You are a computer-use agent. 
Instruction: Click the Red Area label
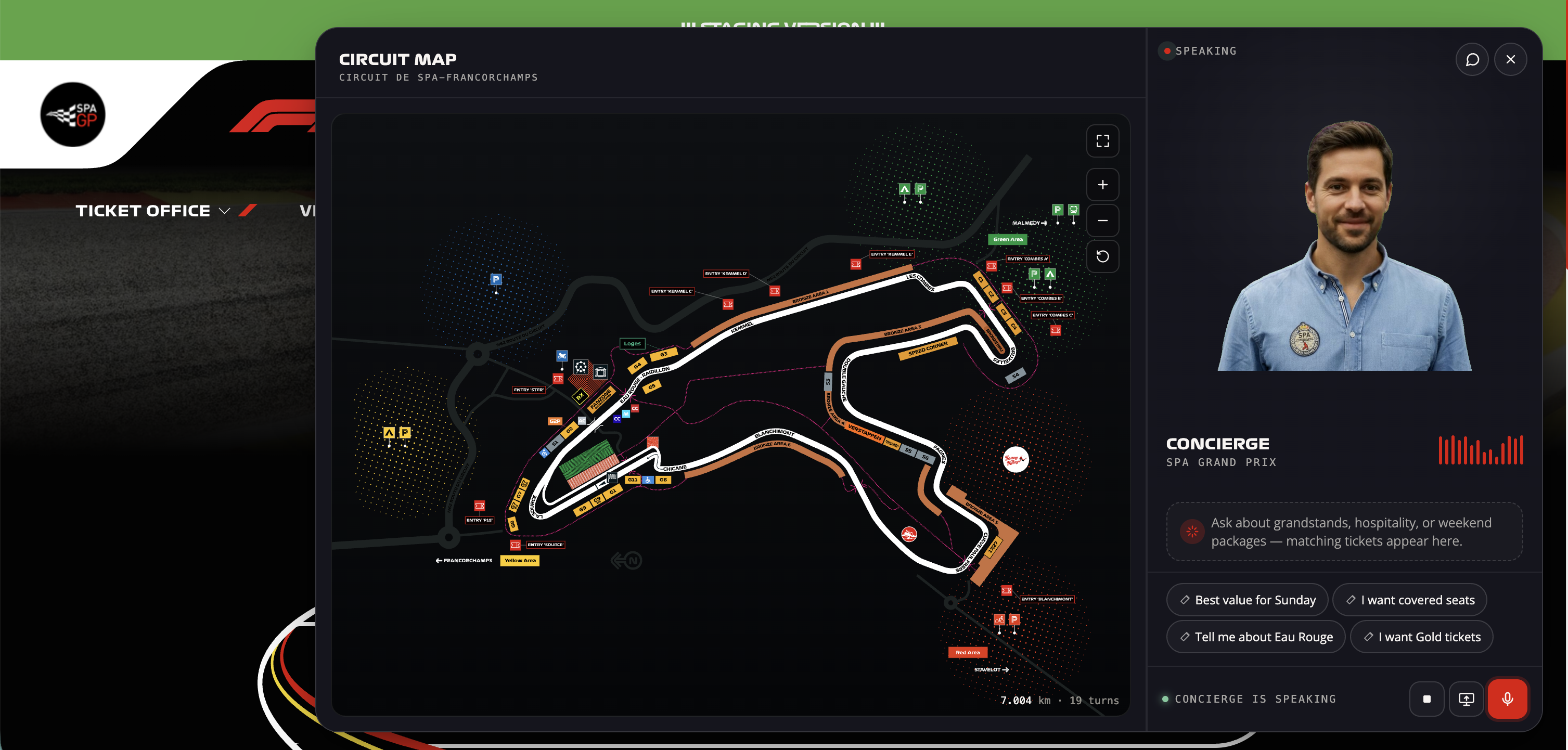967,653
